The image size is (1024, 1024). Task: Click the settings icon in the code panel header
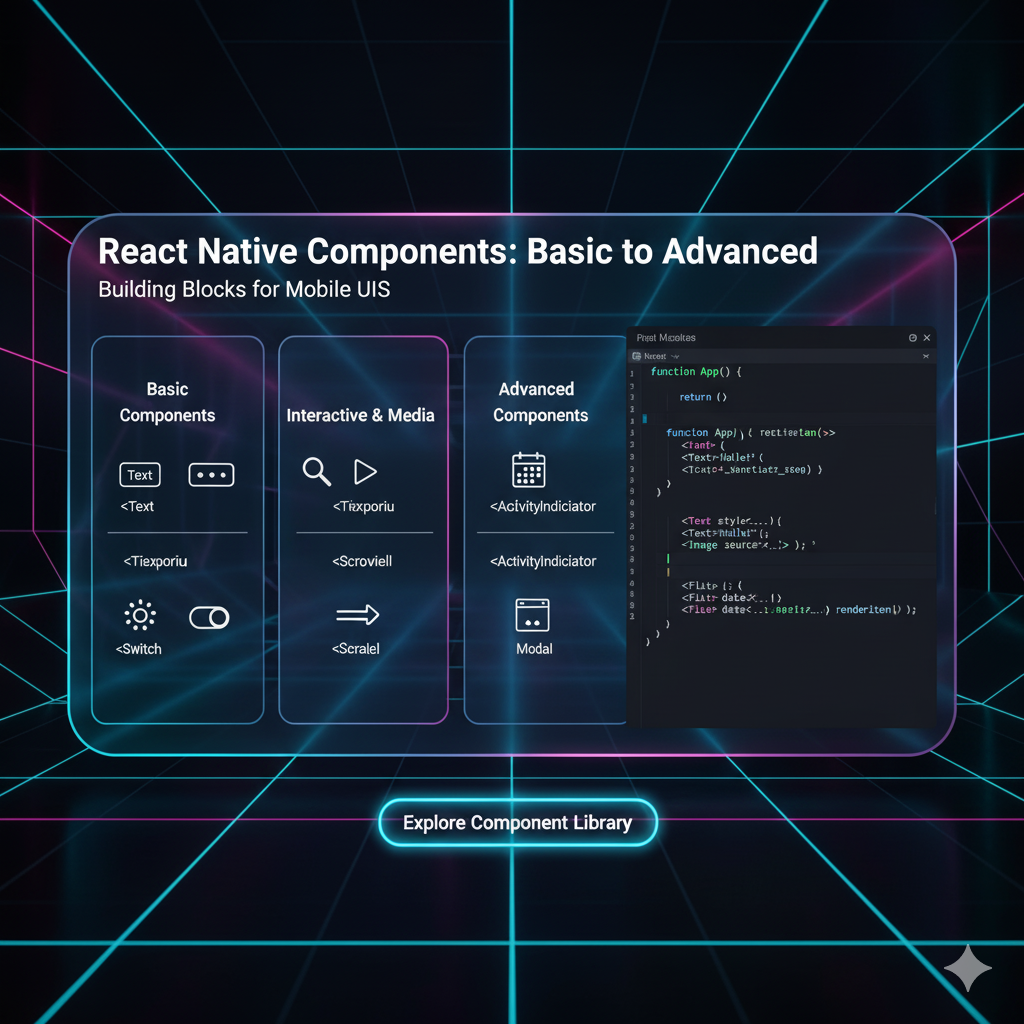tap(912, 338)
